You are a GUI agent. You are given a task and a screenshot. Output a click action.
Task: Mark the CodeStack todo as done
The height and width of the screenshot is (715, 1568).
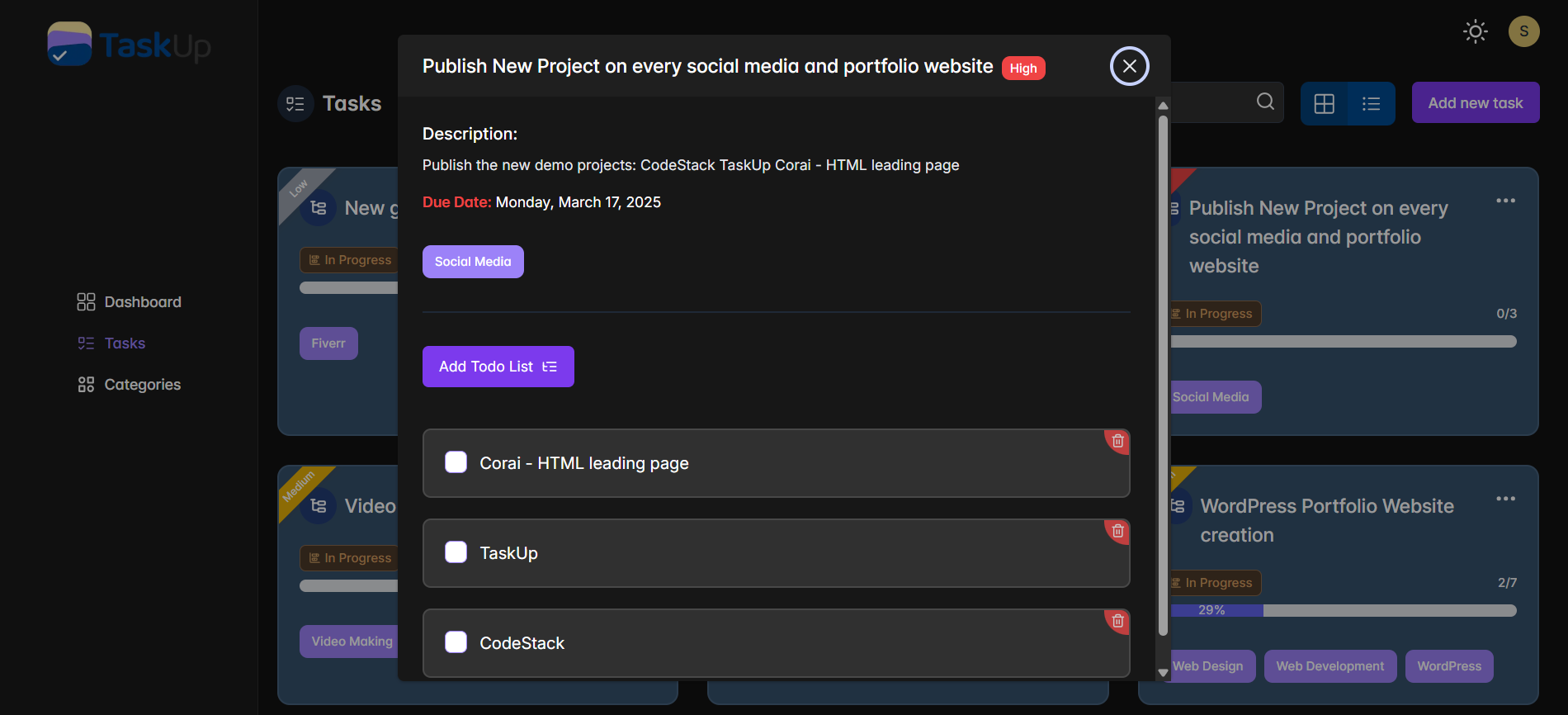456,642
